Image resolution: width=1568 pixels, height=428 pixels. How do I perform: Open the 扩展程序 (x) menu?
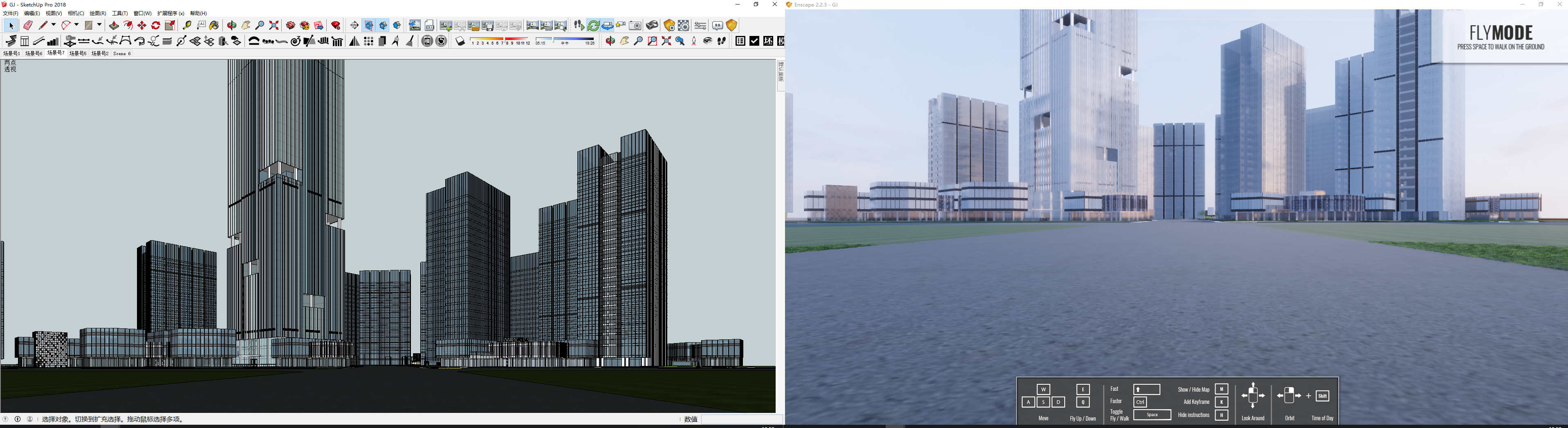pyautogui.click(x=170, y=13)
